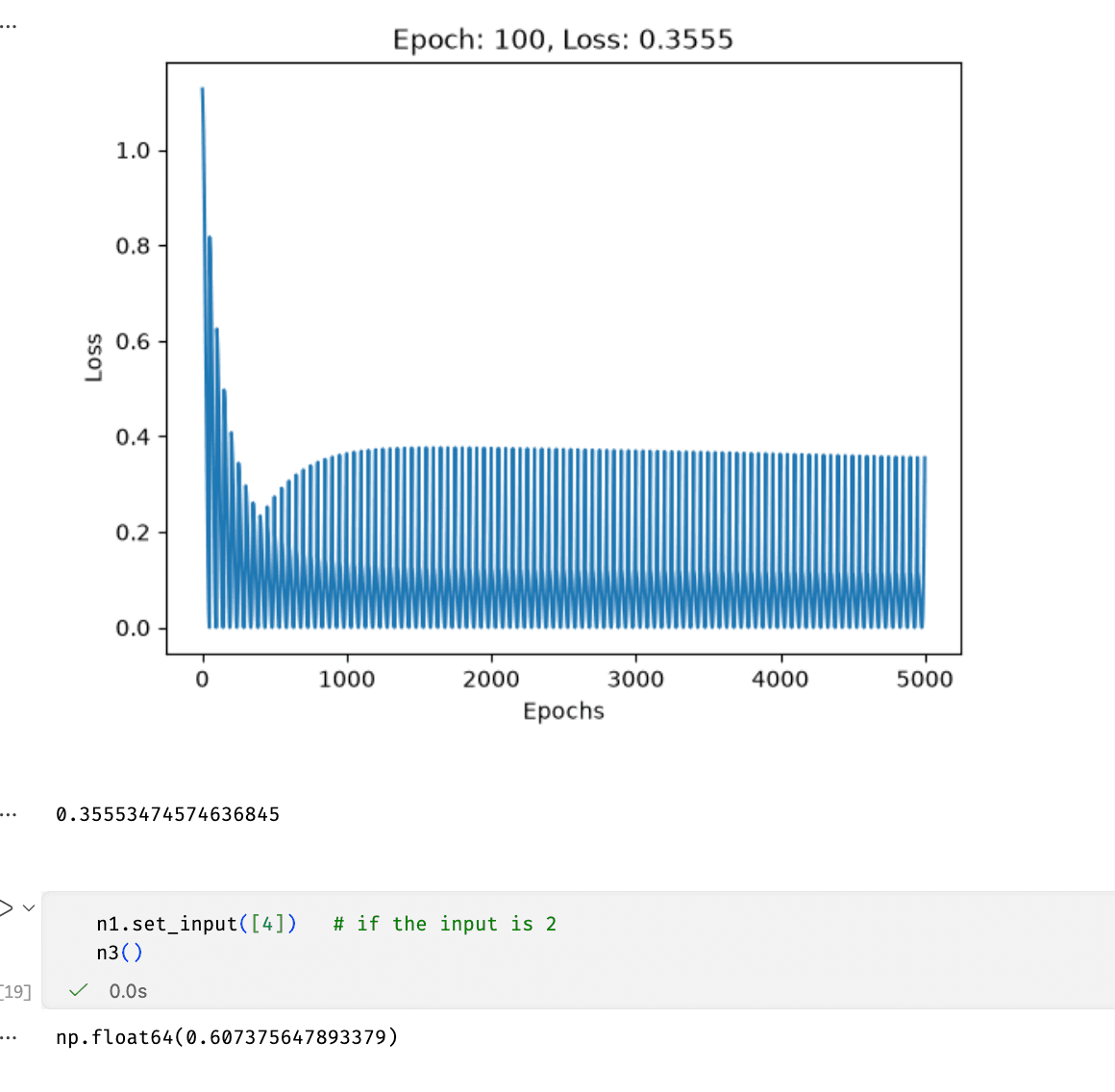Click the execution count [19] label
The width and height of the screenshot is (1115, 1092).
point(15,991)
